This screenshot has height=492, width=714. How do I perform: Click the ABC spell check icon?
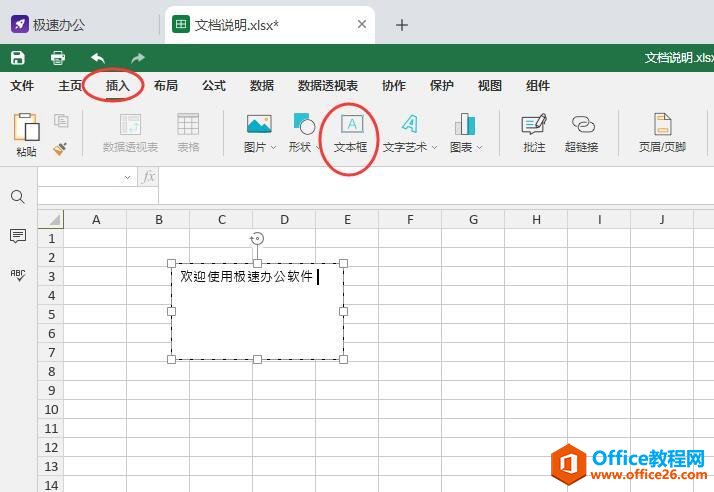18,275
